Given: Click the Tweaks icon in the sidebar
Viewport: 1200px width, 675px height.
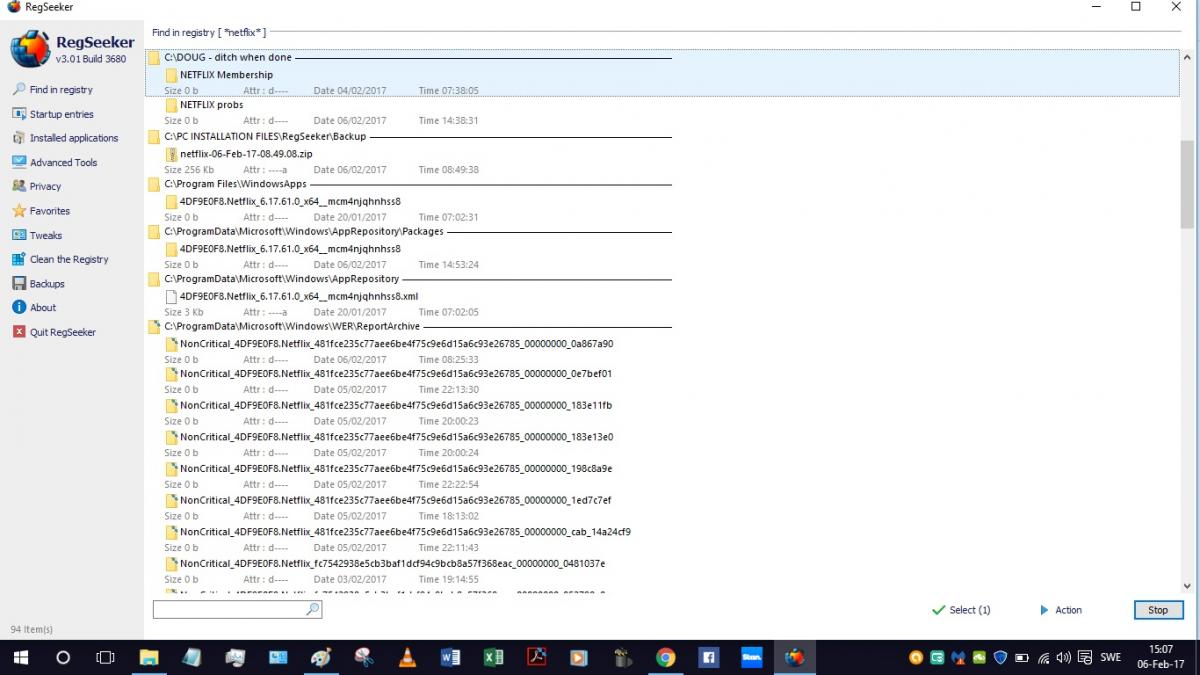Looking at the screenshot, I should coord(19,235).
